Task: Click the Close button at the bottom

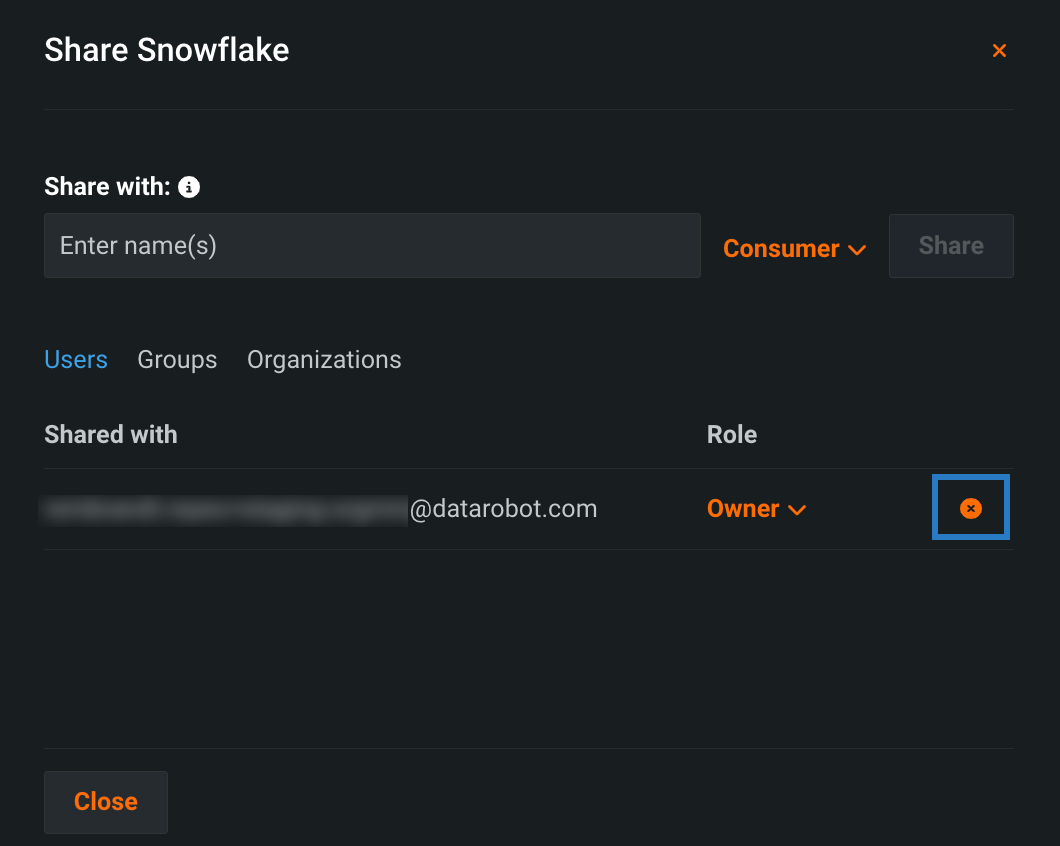Action: coord(106,802)
